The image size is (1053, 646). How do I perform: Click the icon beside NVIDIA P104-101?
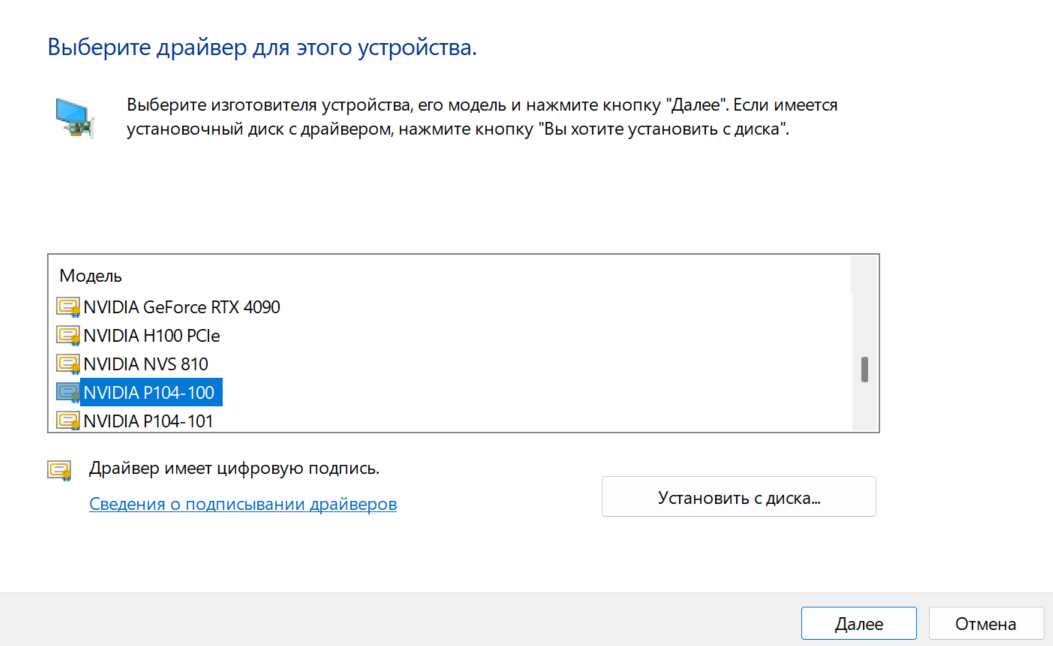tap(68, 420)
